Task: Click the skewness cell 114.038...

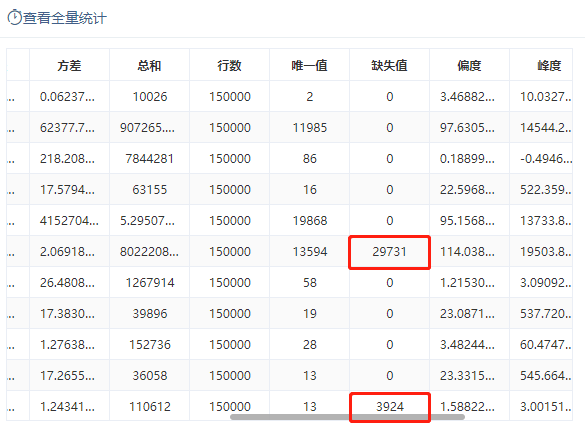Action: [x=467, y=252]
